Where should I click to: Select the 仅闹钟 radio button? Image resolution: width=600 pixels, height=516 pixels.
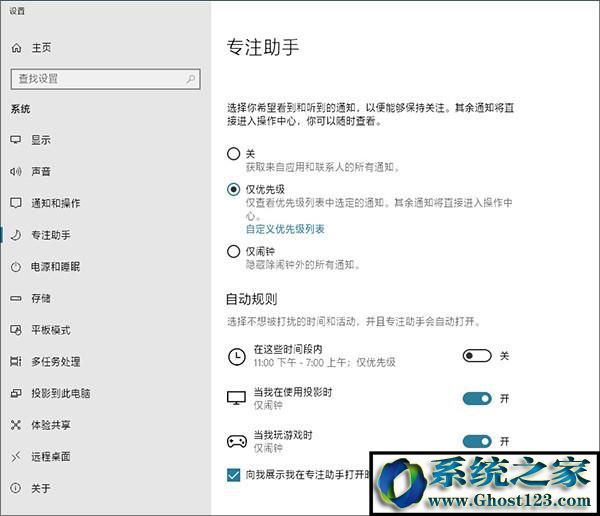[233, 251]
